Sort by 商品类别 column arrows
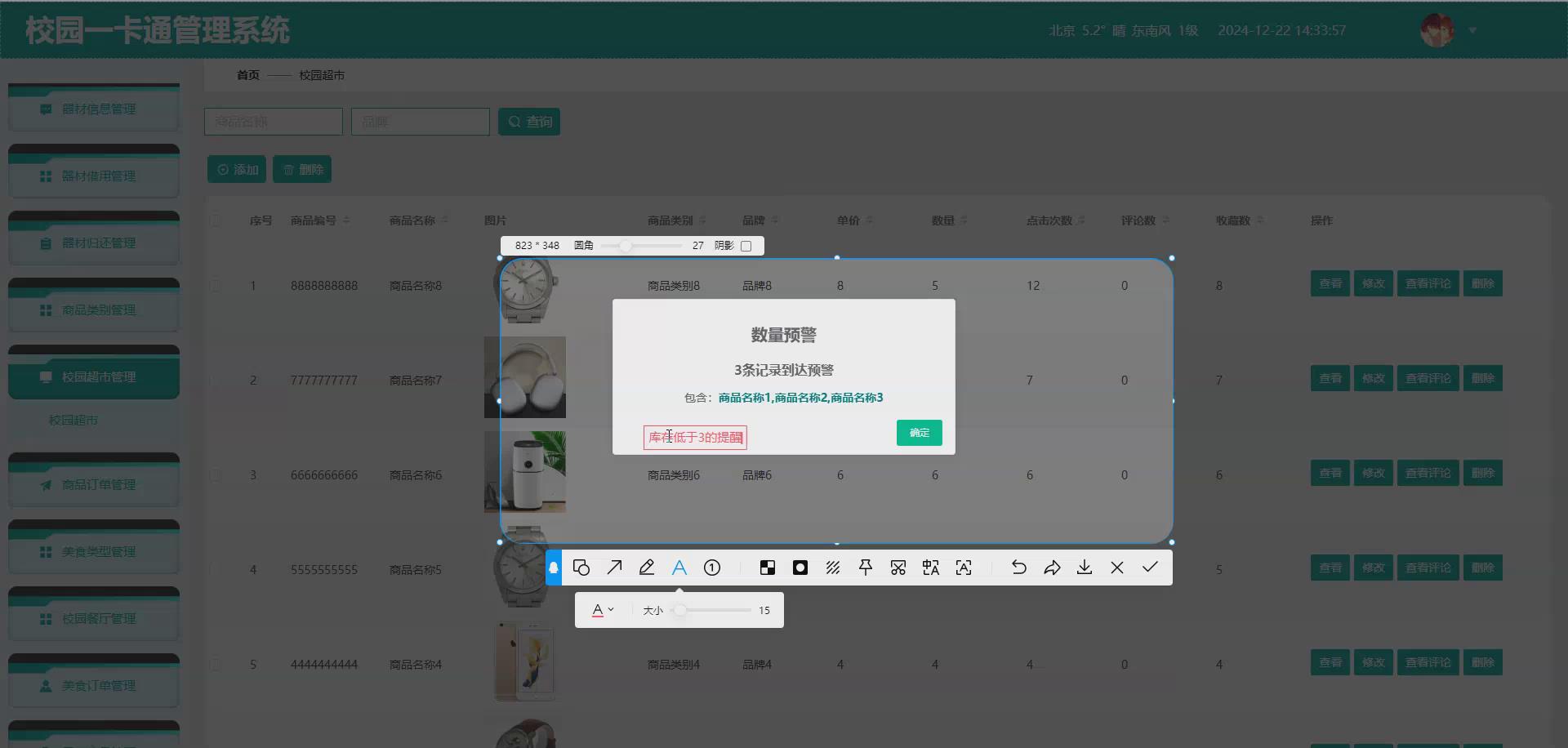This screenshot has height=748, width=1568. [702, 220]
